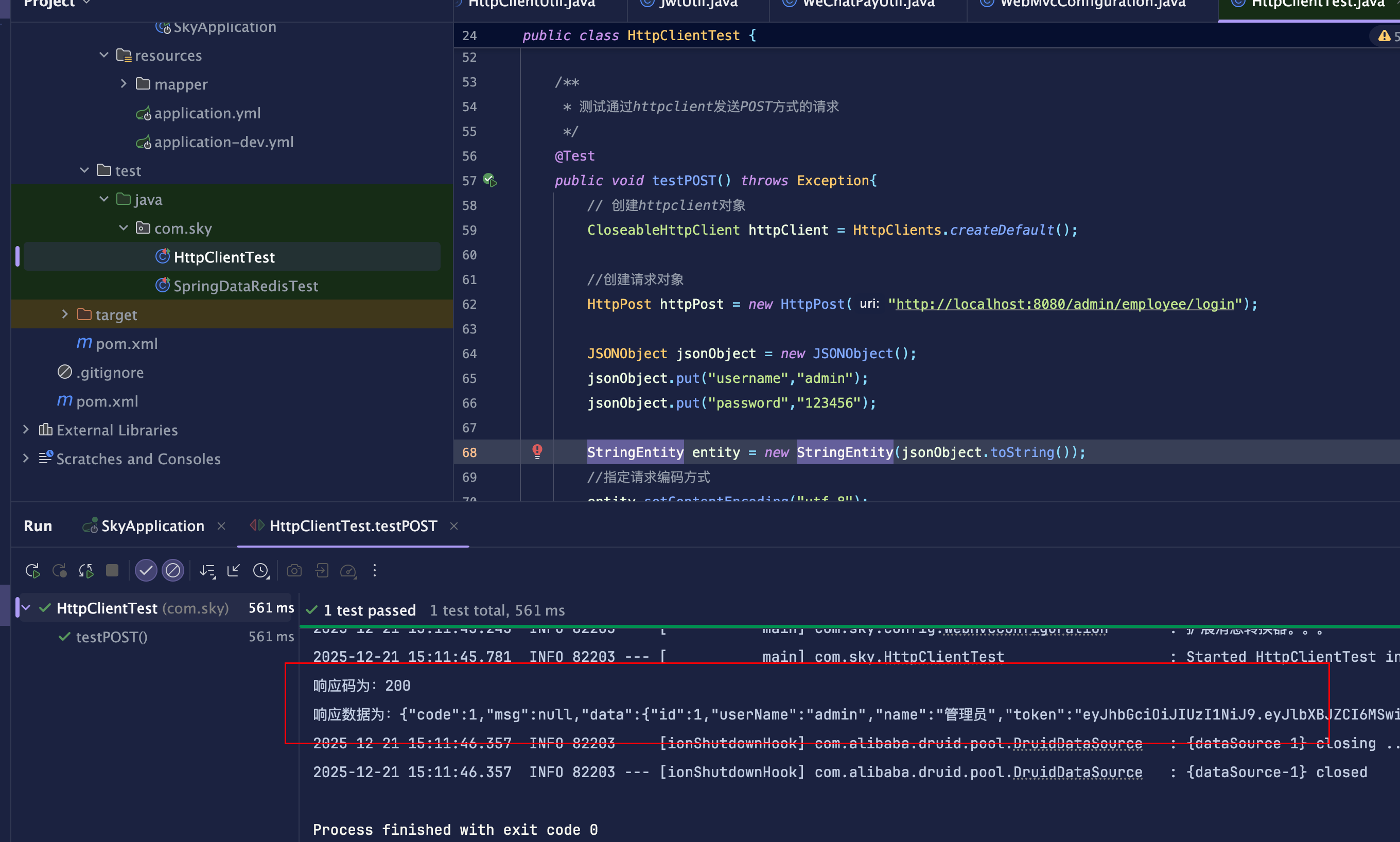Click the DruidDataSource link in console output

tap(1077, 771)
